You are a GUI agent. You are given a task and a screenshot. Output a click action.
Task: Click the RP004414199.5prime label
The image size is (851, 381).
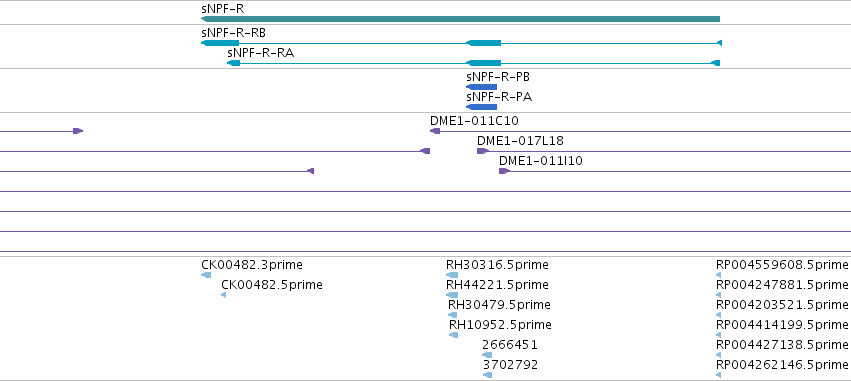[x=782, y=325]
